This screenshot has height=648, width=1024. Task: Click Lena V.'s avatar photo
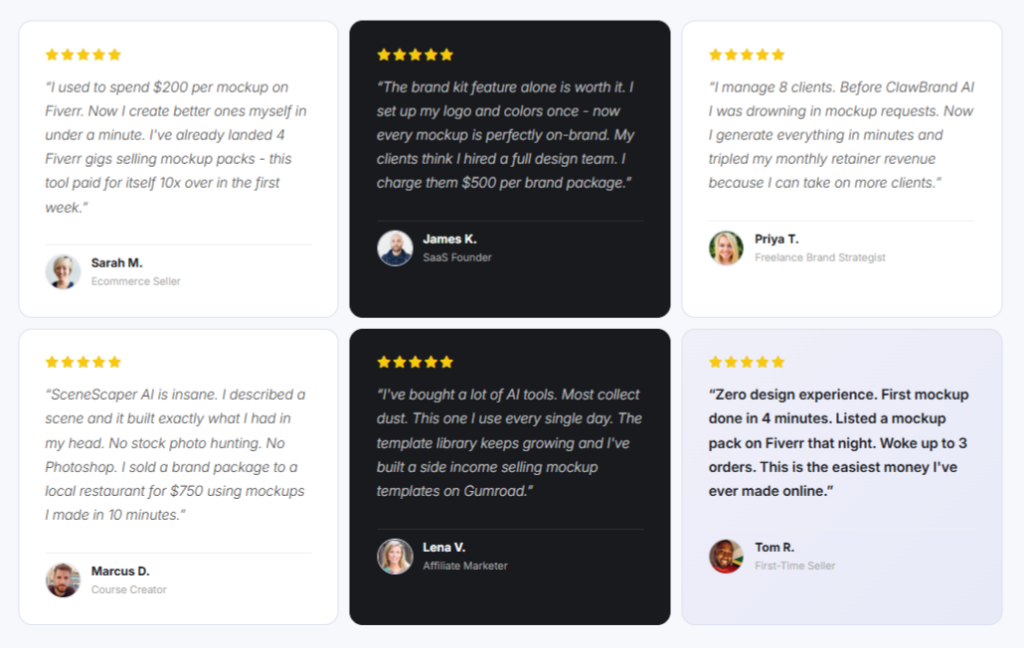[395, 556]
